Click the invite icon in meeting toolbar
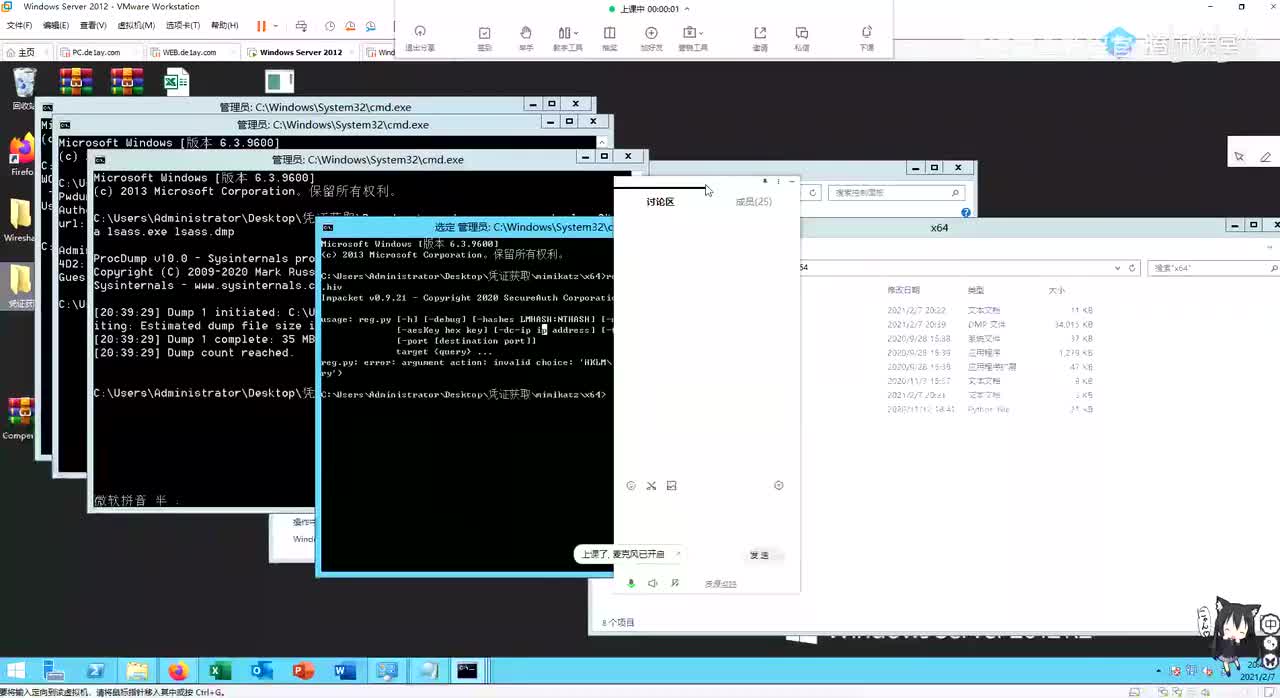 click(760, 33)
